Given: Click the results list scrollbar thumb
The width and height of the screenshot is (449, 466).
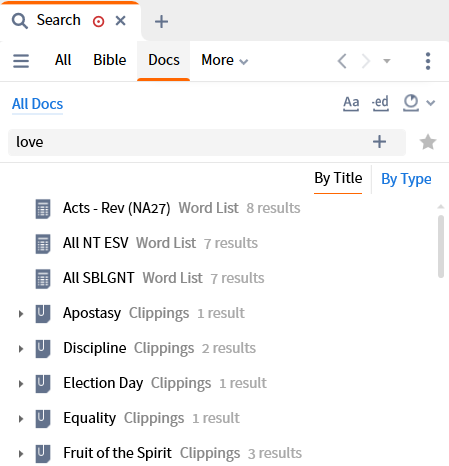Looking at the screenshot, I should pyautogui.click(x=441, y=246).
